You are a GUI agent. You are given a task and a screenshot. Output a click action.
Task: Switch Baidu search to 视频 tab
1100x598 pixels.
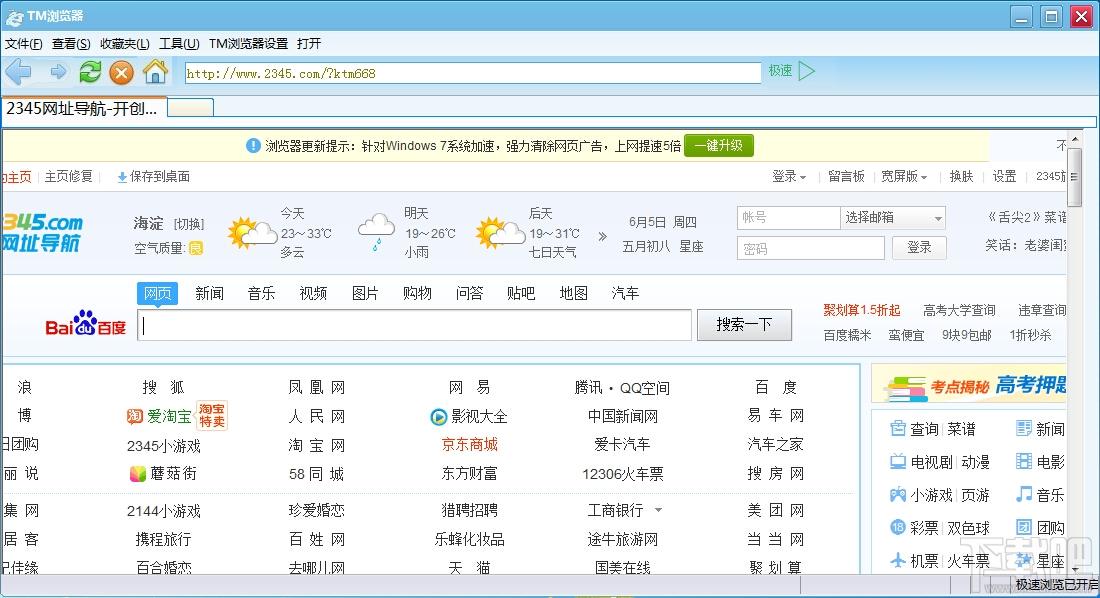[x=313, y=293]
